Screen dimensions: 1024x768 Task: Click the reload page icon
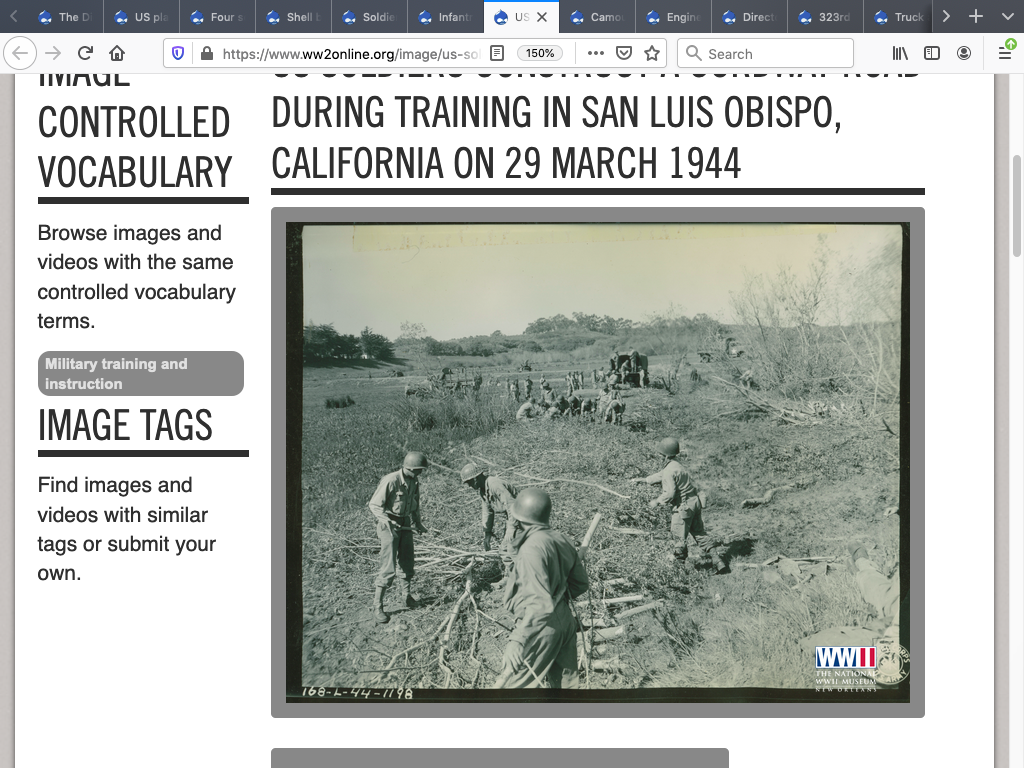[x=86, y=54]
